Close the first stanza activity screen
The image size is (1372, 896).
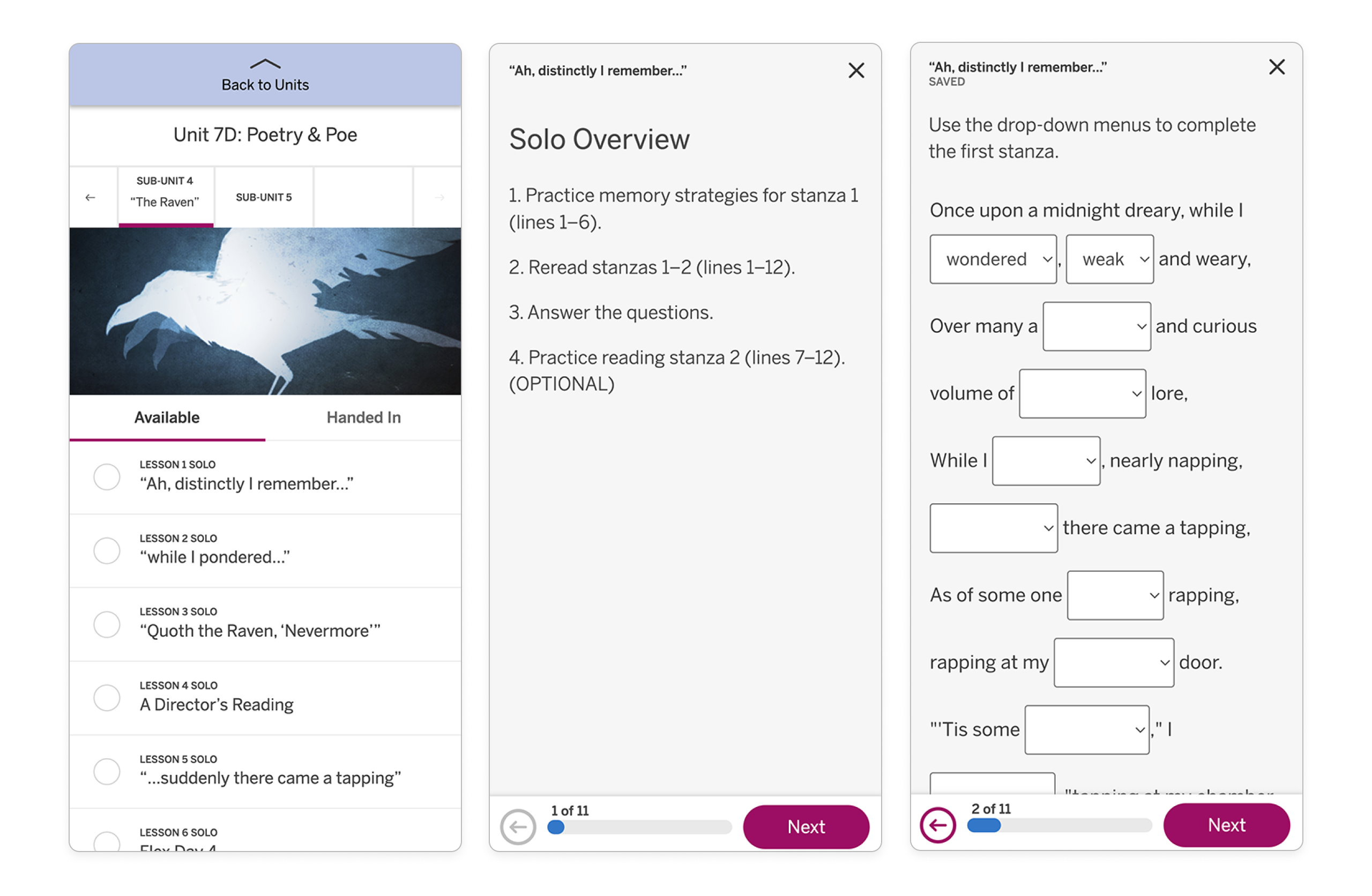[x=1277, y=68]
